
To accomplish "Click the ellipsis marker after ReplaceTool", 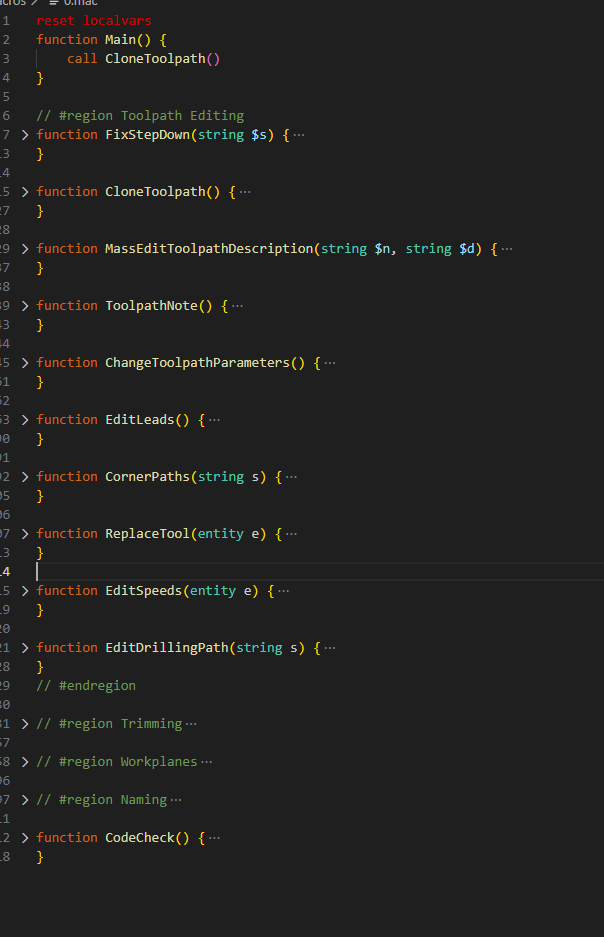I will 291,534.
